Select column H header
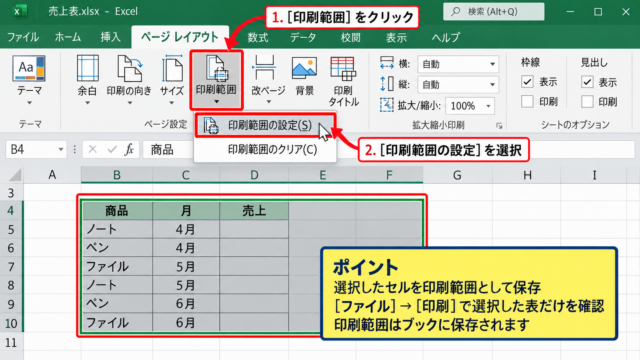The width and height of the screenshot is (640, 360). pyautogui.click(x=527, y=175)
